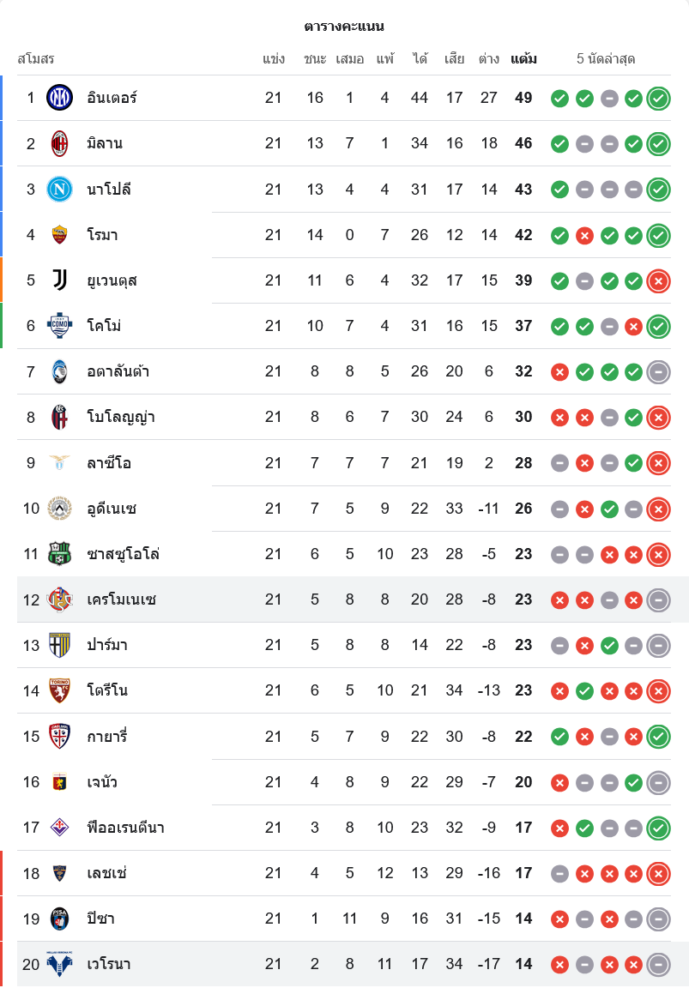Sort by the แต้ม column header

523,59
